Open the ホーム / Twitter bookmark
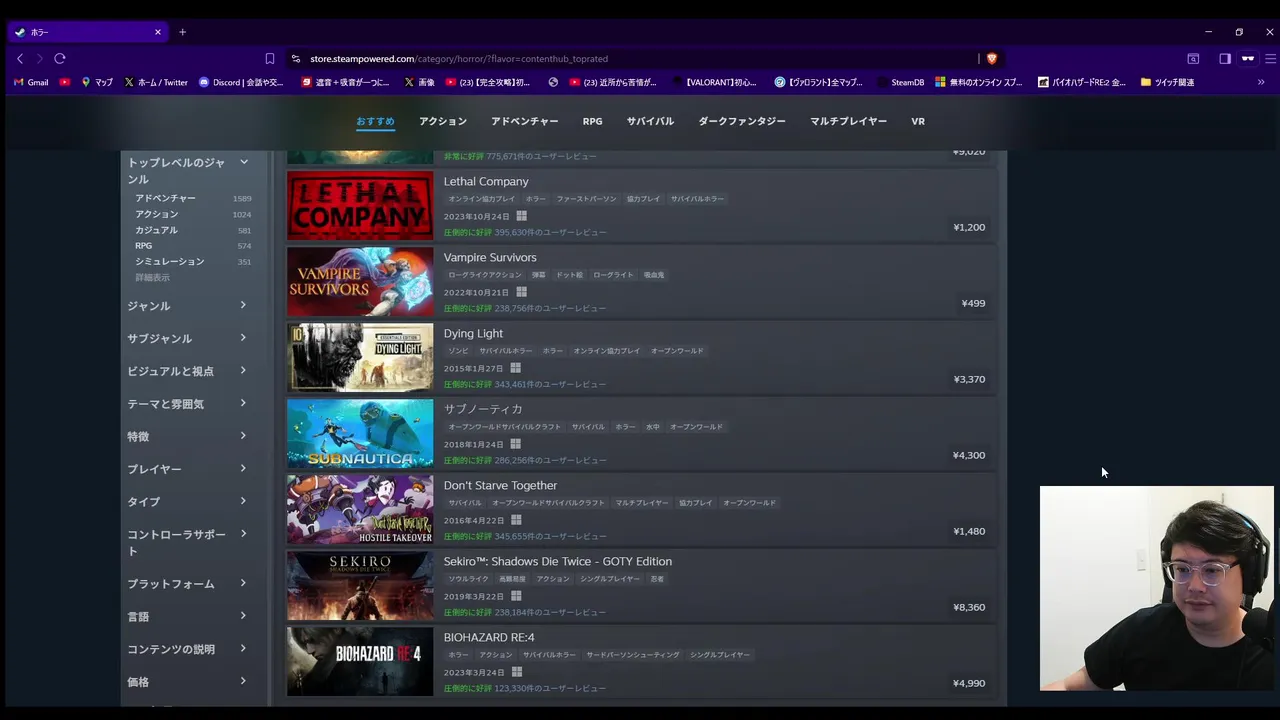The height and width of the screenshot is (720, 1280). 156,82
